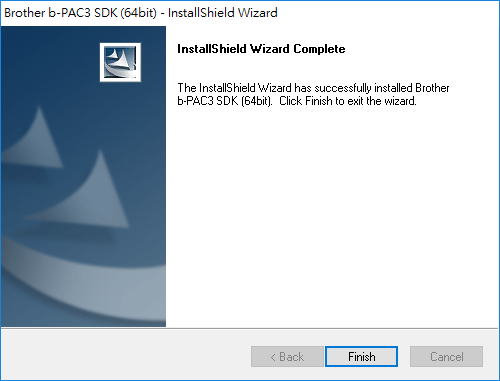Select the "InstallShield Wizard Complete" heading
This screenshot has width=500, height=381.
(x=261, y=49)
